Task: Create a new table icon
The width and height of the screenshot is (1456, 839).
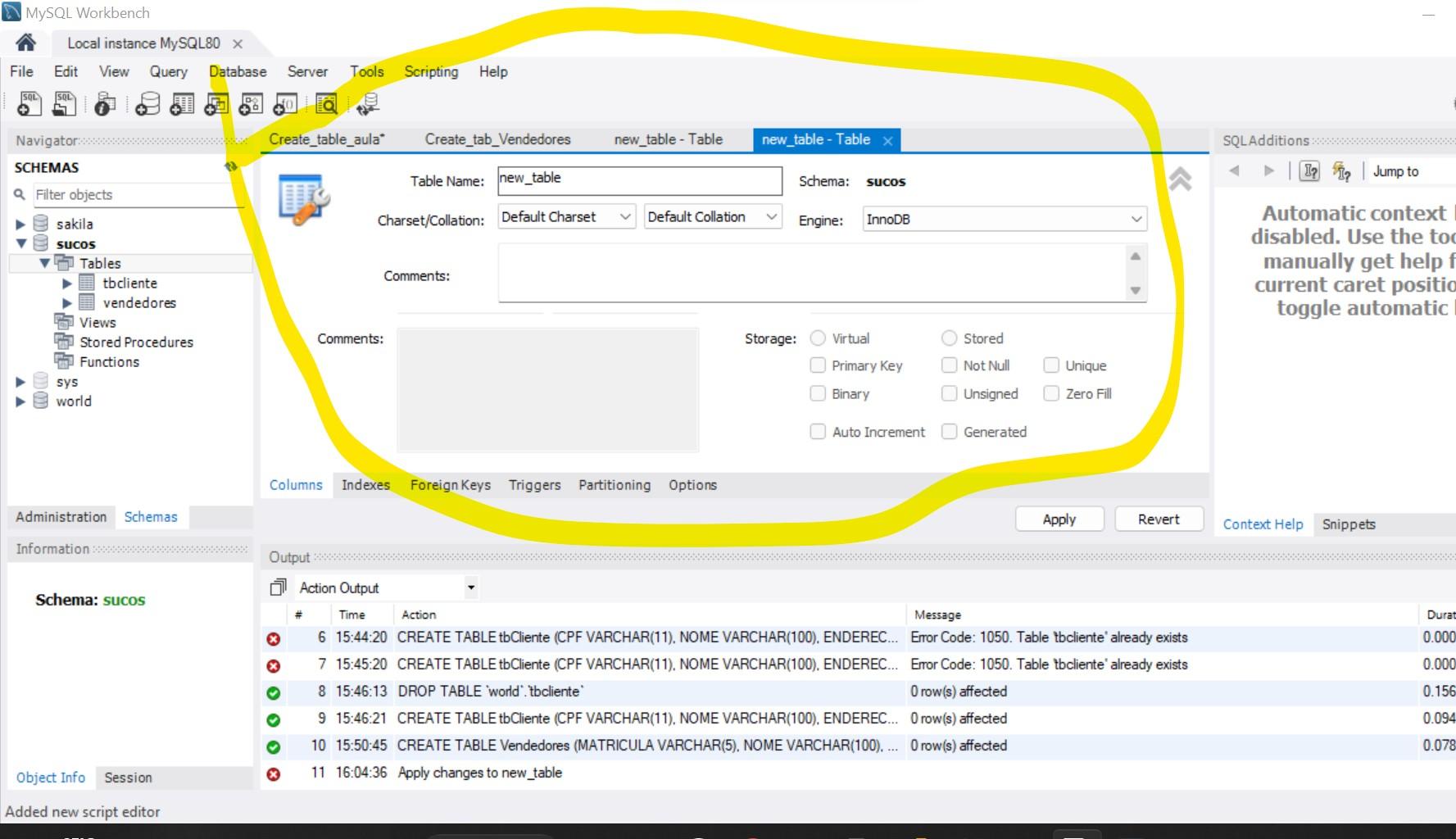Action: [182, 104]
